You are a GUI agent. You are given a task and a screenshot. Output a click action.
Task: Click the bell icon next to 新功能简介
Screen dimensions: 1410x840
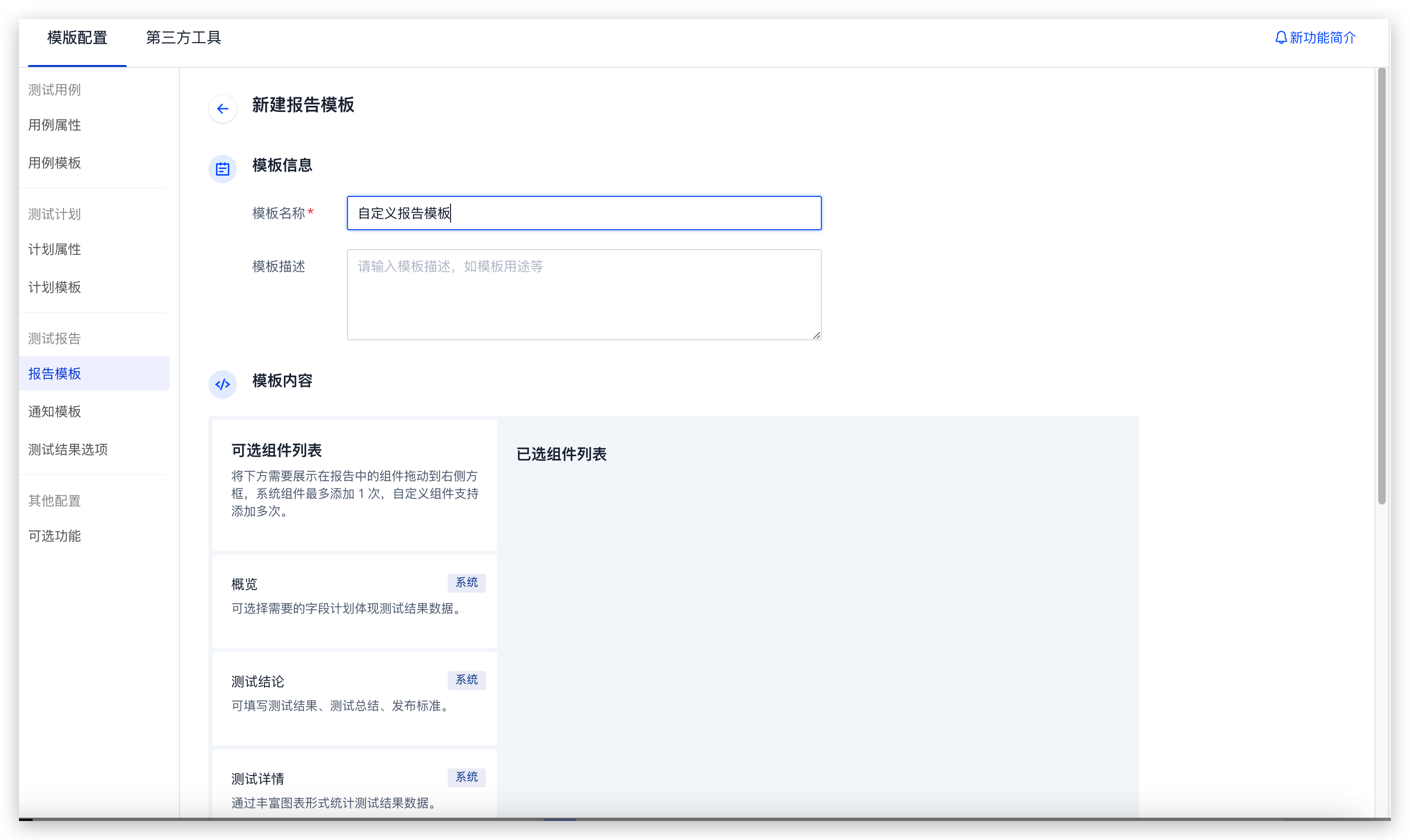coord(1280,38)
